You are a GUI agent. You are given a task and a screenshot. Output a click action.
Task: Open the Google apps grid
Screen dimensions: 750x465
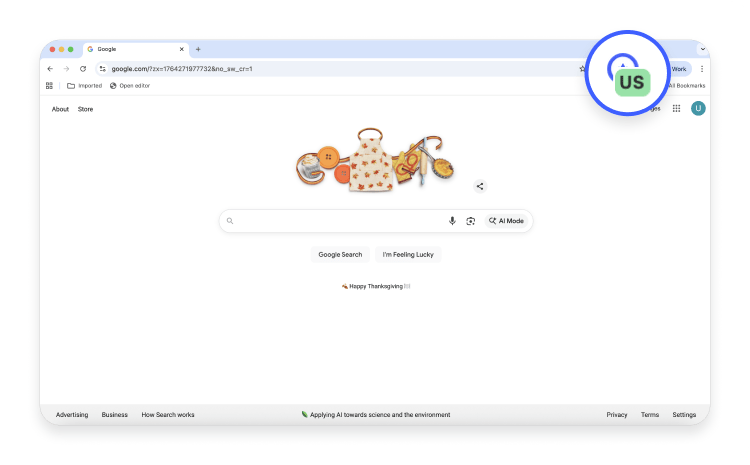[x=676, y=109]
